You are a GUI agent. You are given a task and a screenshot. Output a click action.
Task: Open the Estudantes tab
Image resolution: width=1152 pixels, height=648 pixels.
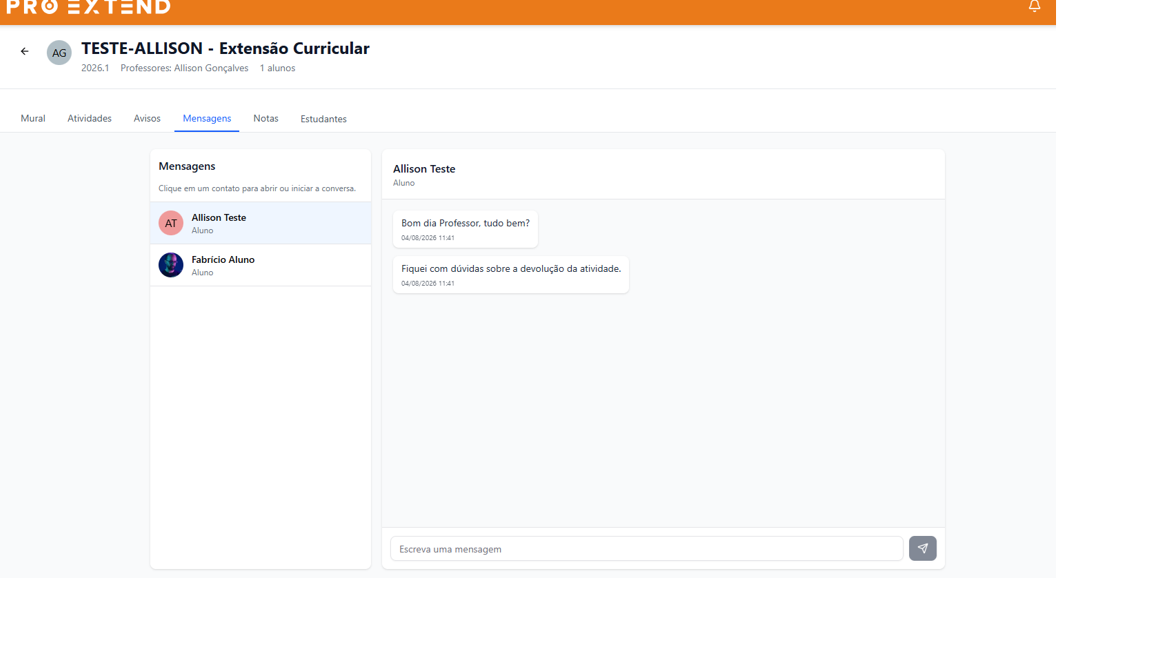(323, 119)
